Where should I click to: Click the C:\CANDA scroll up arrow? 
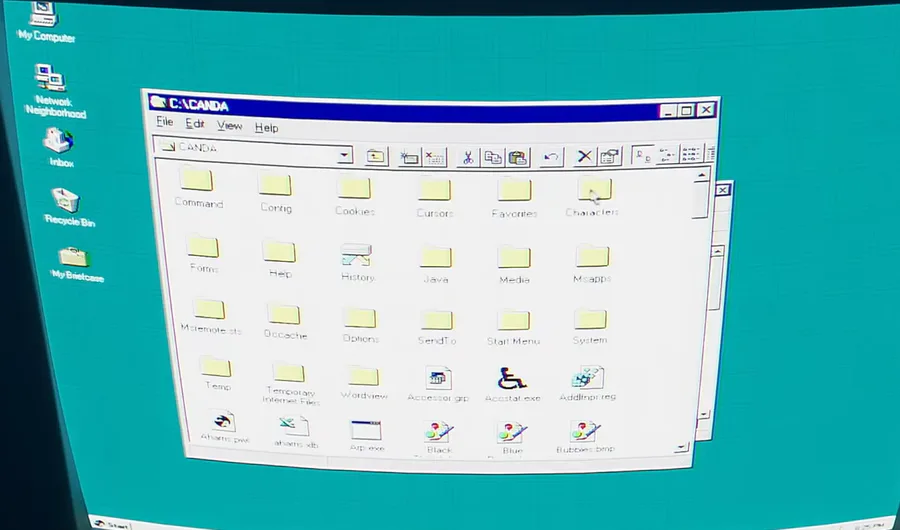click(x=701, y=175)
